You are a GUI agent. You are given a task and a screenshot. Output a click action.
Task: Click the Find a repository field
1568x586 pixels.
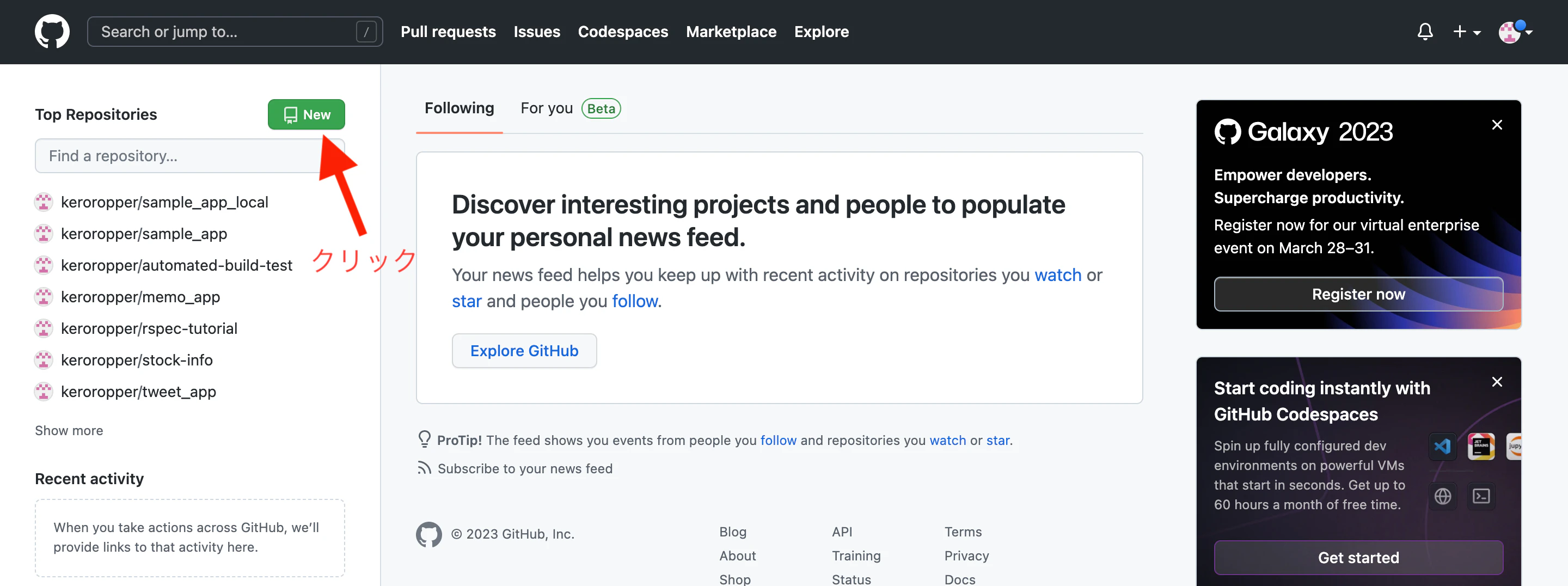pos(190,156)
